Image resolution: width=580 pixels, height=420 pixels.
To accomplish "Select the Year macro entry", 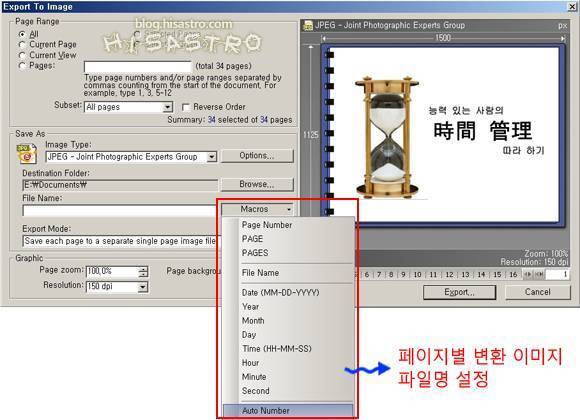I will [x=250, y=307].
